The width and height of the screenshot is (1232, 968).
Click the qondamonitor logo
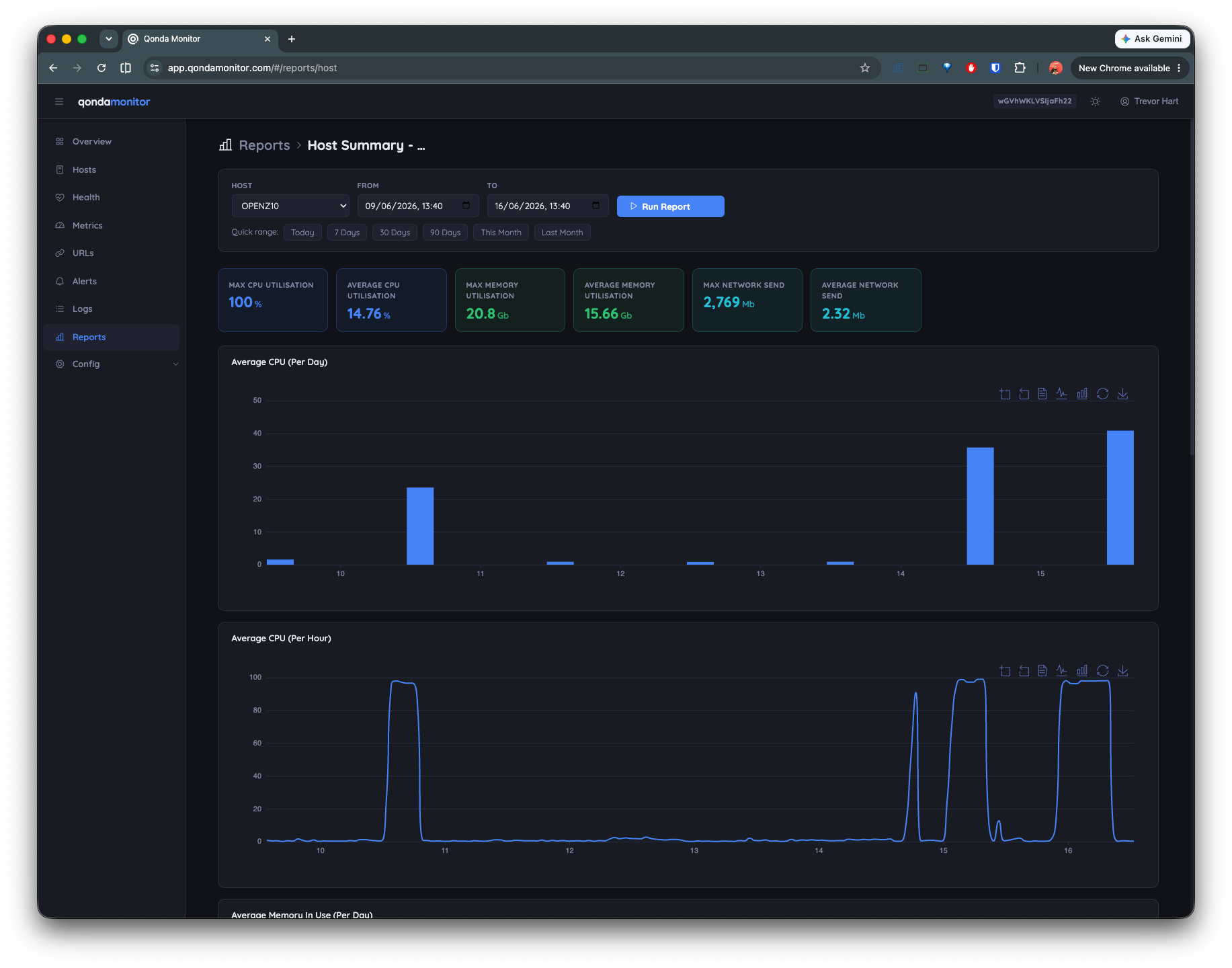114,102
